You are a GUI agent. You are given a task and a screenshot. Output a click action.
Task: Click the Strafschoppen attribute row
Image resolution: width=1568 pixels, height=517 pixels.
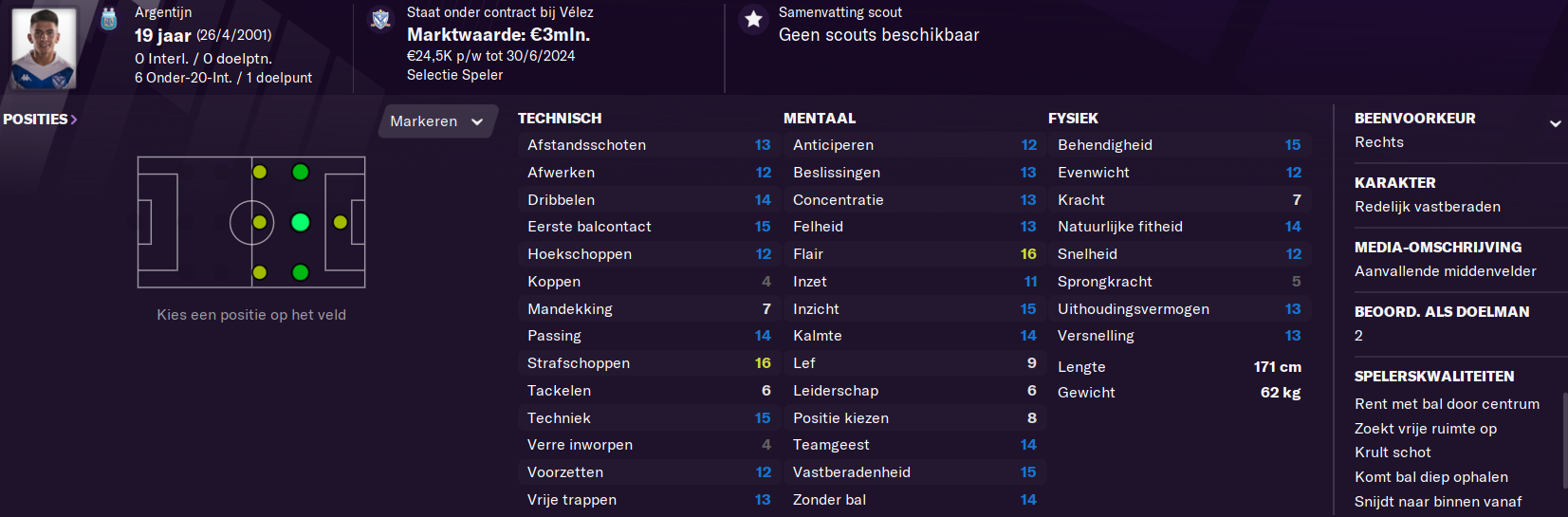(x=649, y=363)
